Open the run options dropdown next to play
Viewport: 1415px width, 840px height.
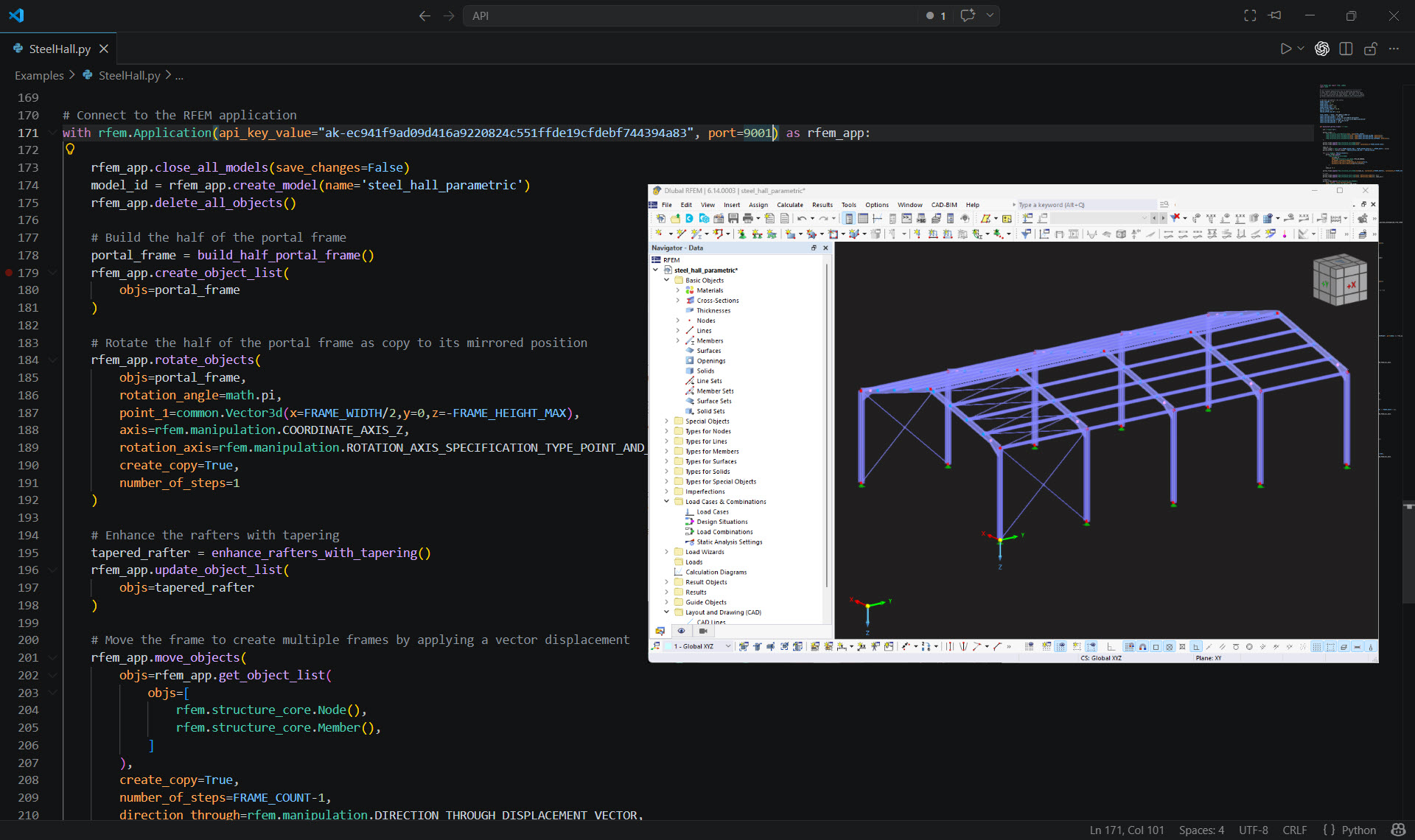click(1301, 49)
